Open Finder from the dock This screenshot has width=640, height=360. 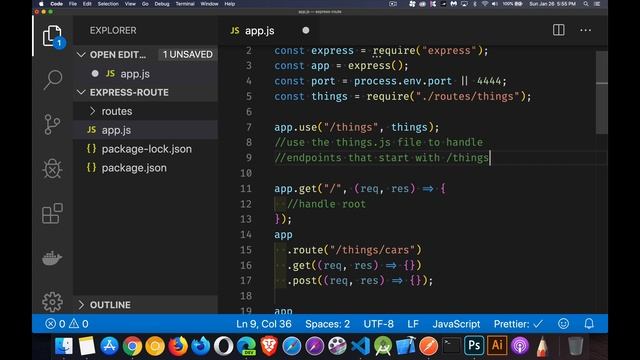[64, 346]
